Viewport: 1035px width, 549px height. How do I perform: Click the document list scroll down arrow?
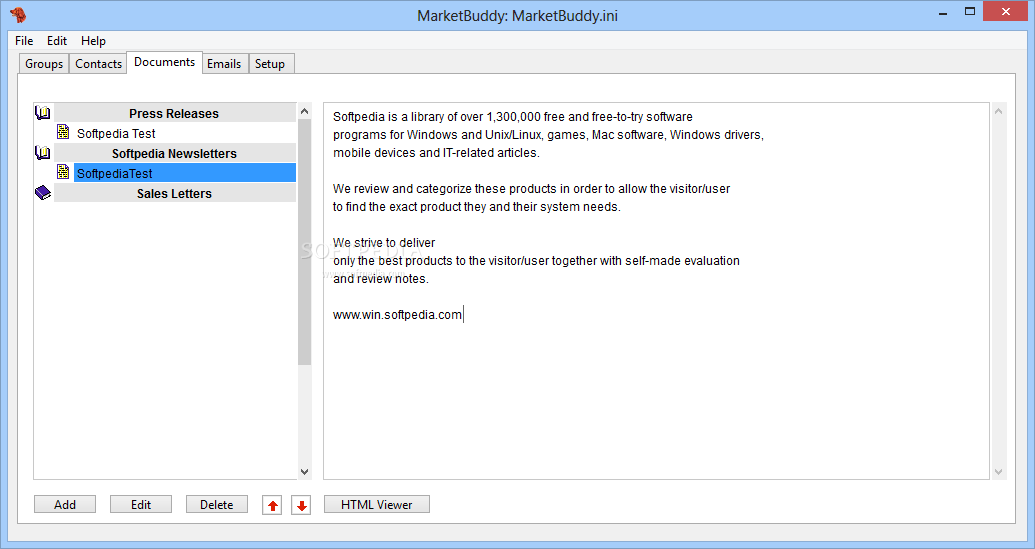304,471
